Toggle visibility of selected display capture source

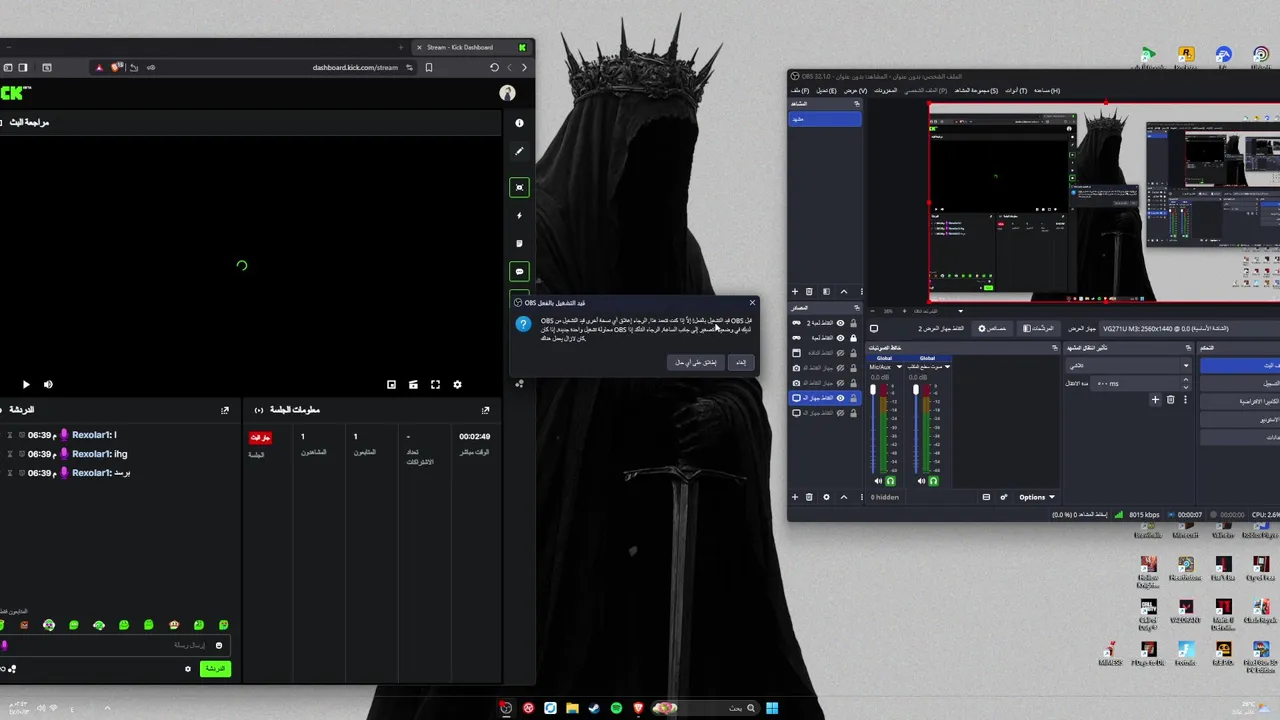tap(840, 398)
